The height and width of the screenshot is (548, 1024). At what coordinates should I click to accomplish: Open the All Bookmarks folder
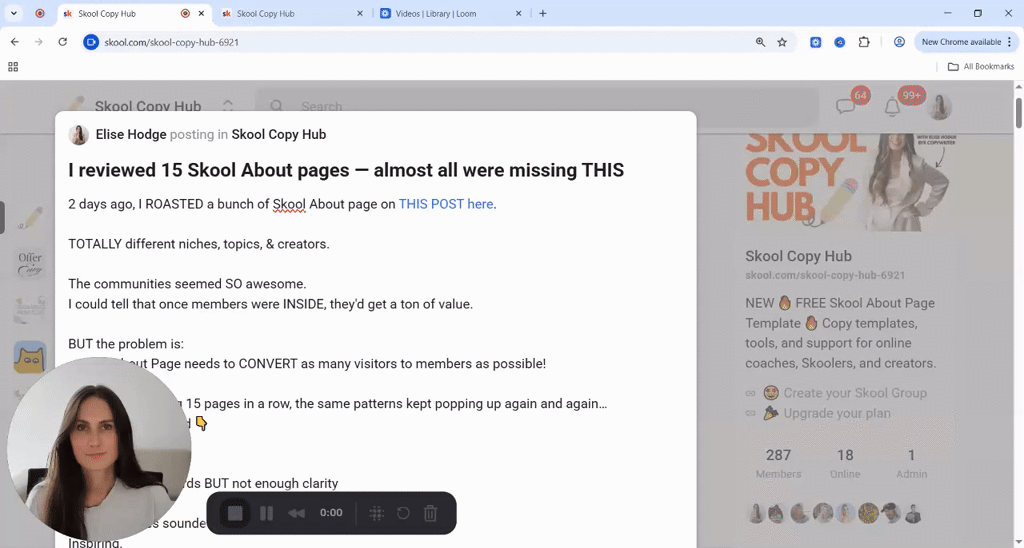click(x=981, y=67)
